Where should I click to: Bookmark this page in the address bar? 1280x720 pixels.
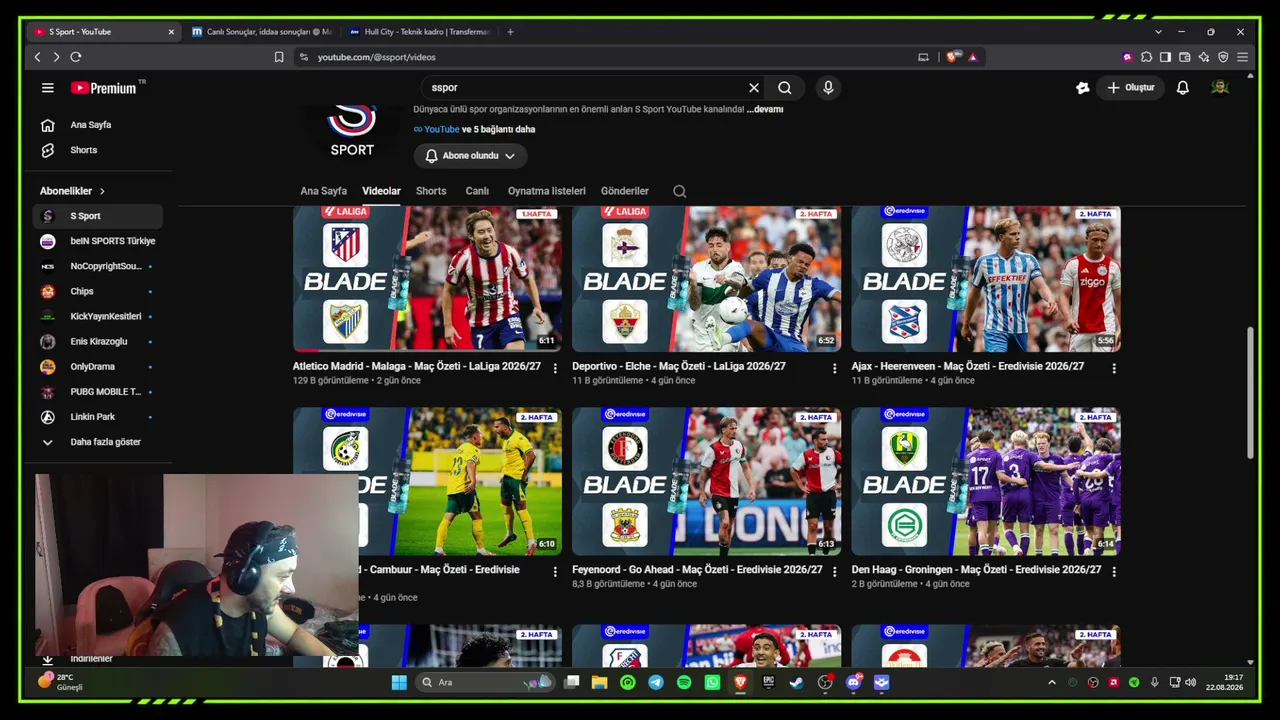pos(279,57)
